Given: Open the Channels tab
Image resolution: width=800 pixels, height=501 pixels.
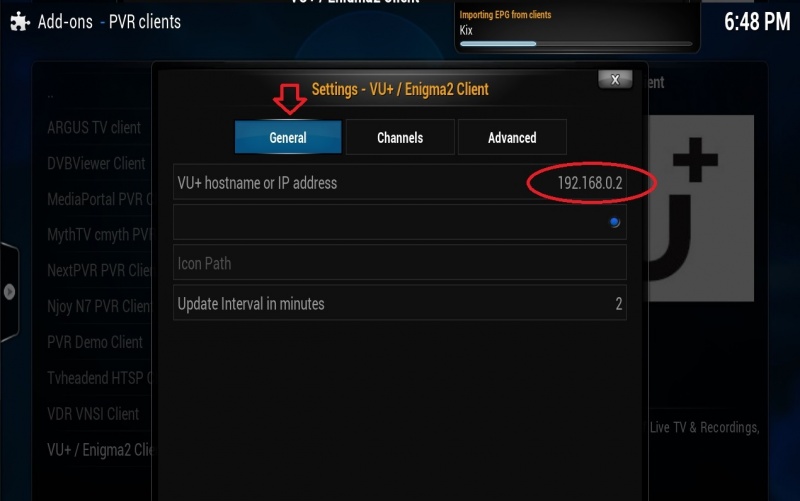Looking at the screenshot, I should click(x=400, y=137).
